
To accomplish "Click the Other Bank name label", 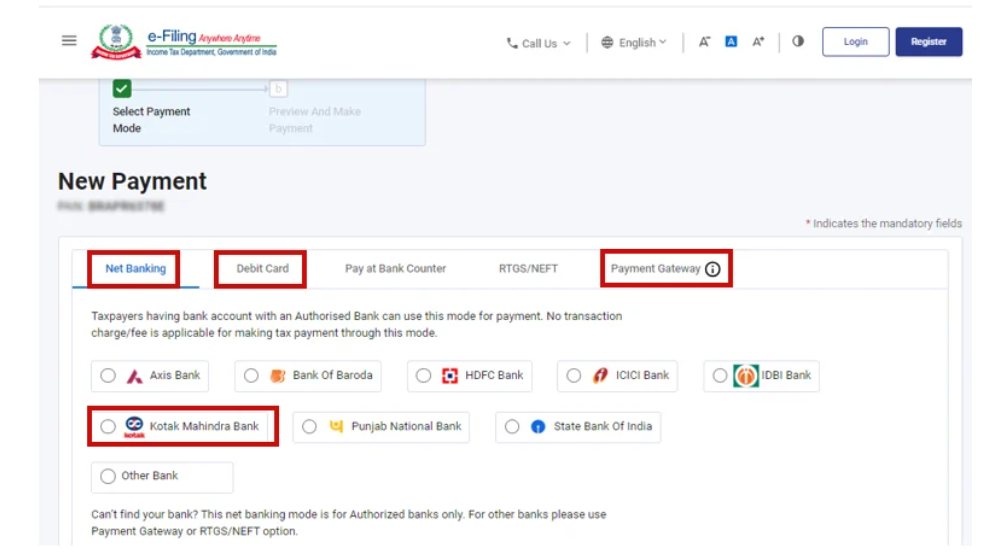I will point(150,476).
